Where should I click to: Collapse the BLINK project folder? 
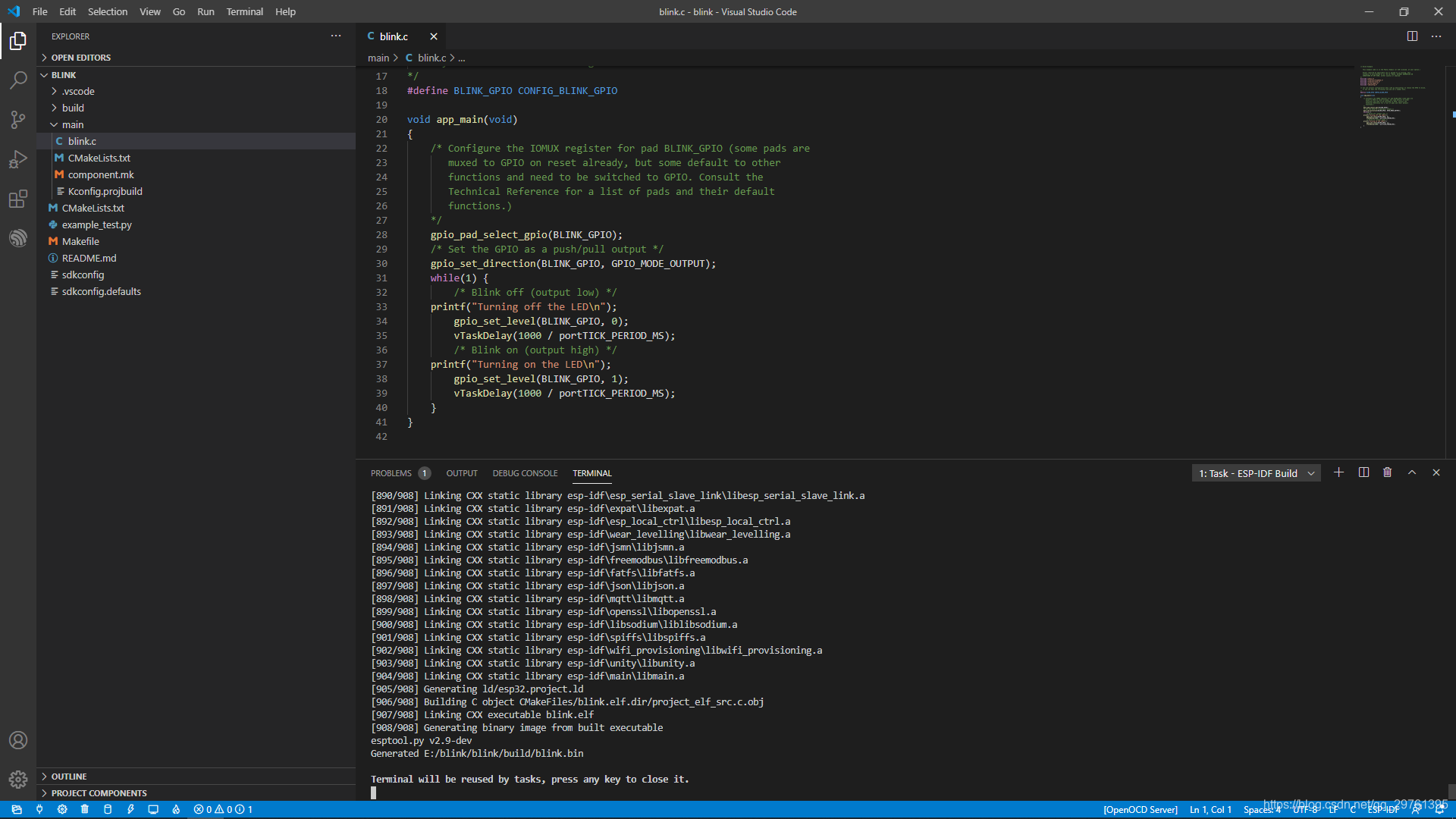[x=196, y=75]
